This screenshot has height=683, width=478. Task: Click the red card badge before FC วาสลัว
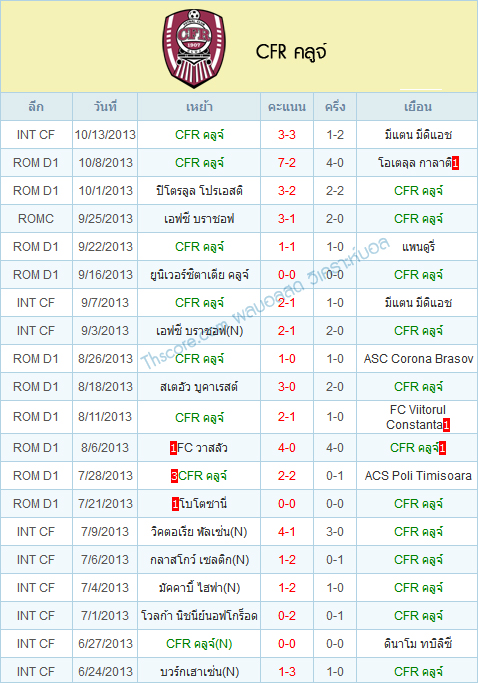point(173,448)
